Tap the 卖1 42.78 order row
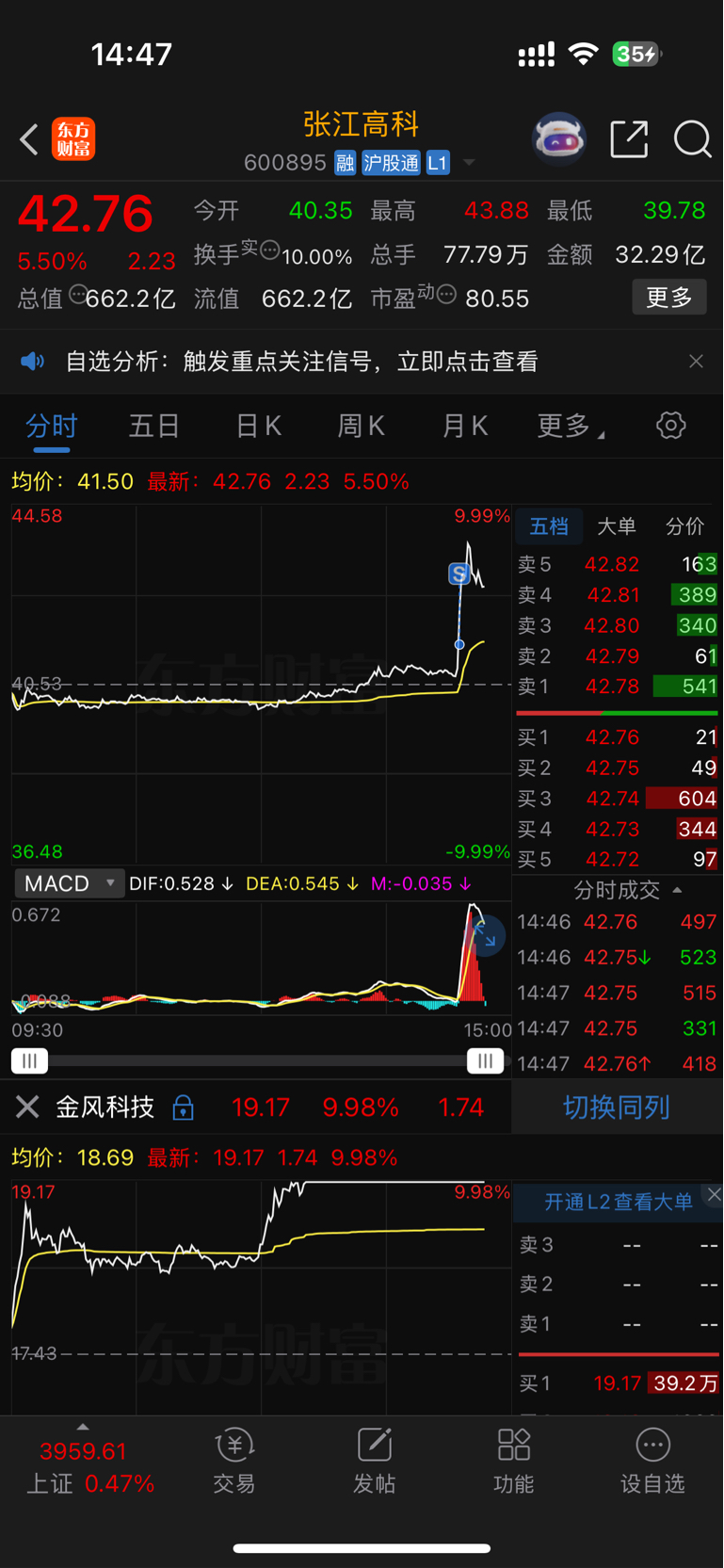The width and height of the screenshot is (724, 1568). click(618, 687)
